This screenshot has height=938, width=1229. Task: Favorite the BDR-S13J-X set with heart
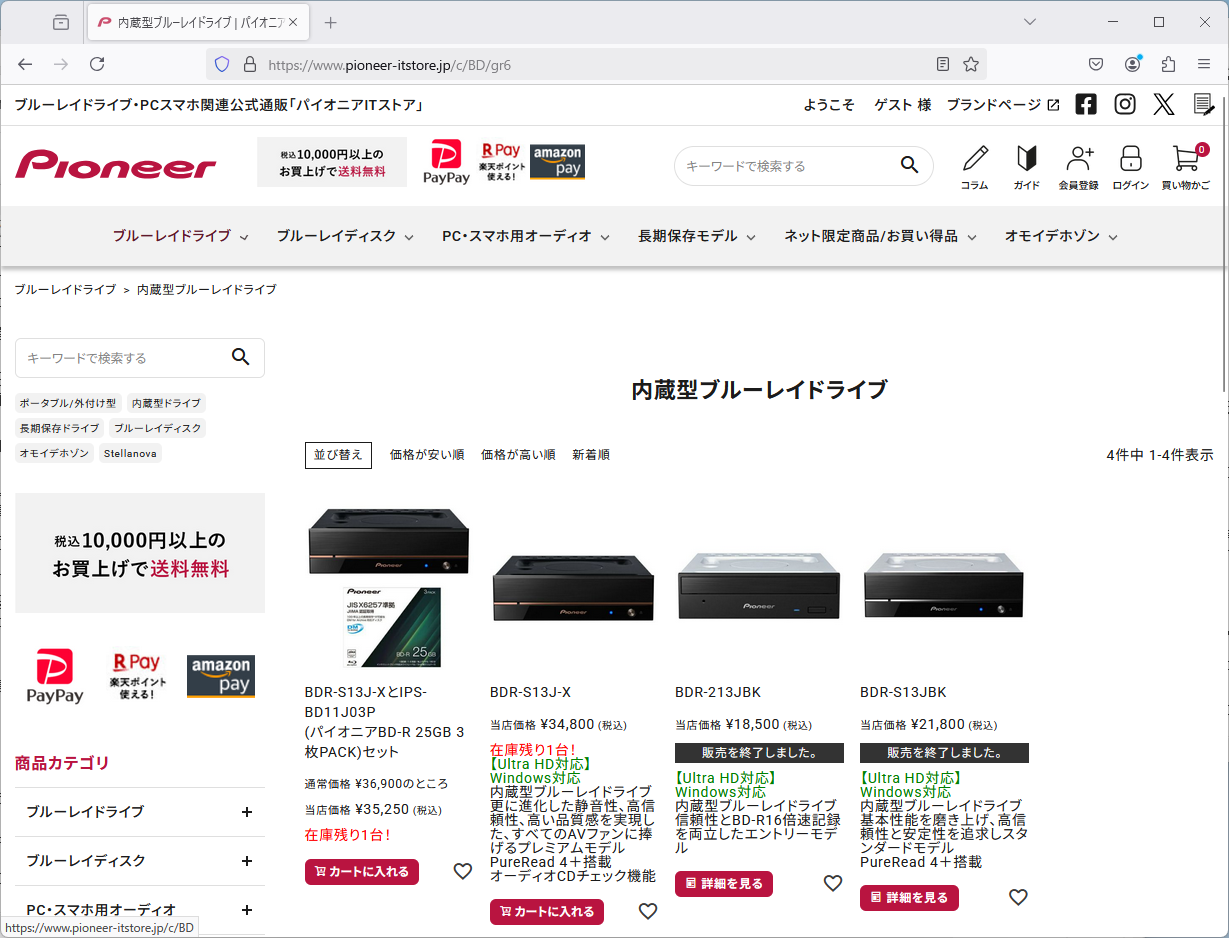coord(463,871)
